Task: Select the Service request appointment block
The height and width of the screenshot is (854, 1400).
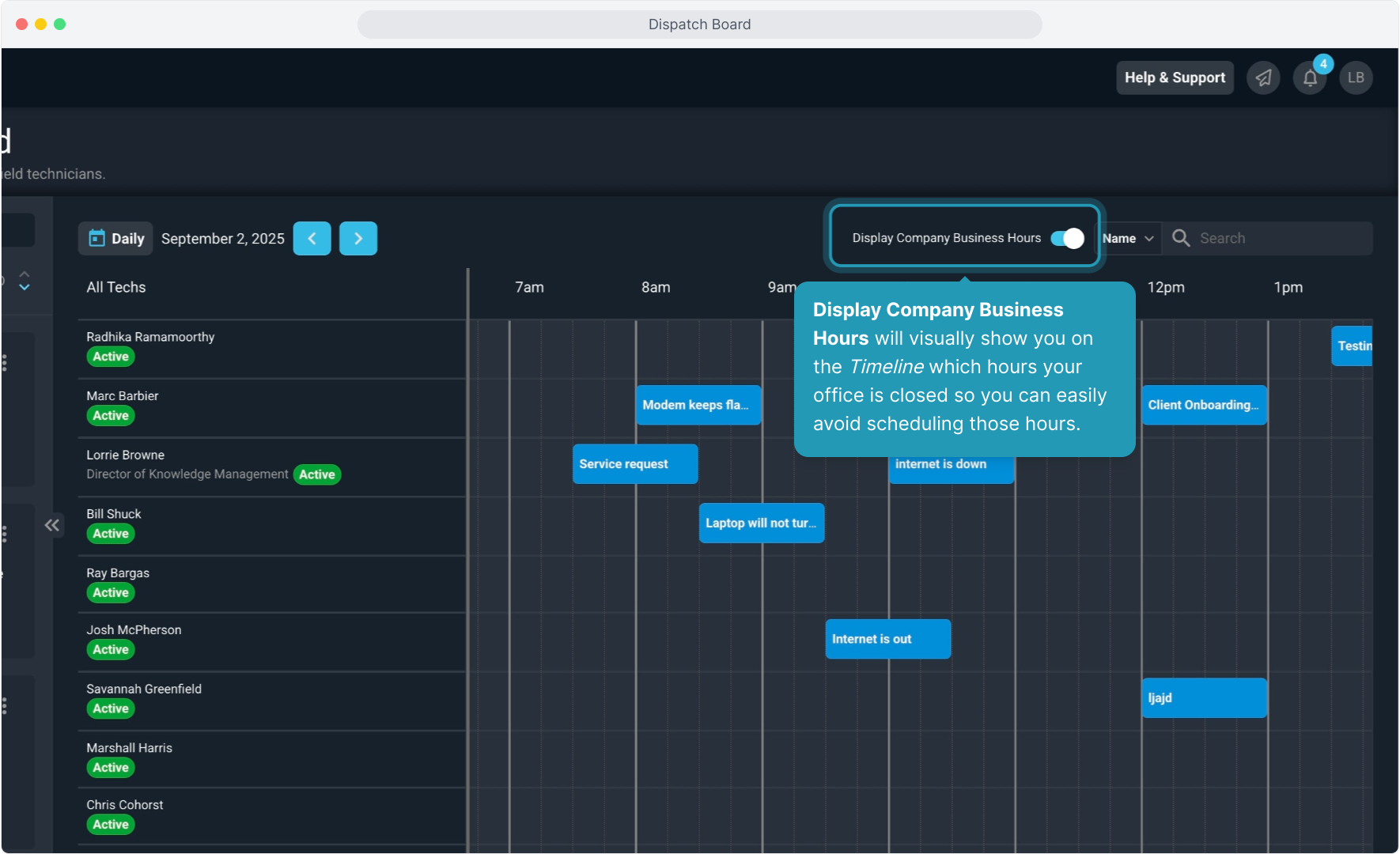Action: 635,464
